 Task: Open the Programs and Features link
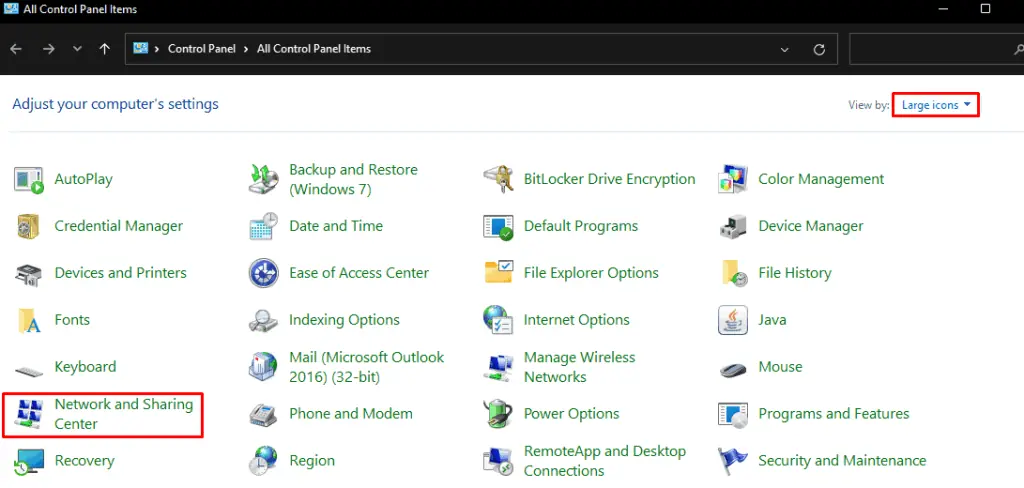(834, 414)
